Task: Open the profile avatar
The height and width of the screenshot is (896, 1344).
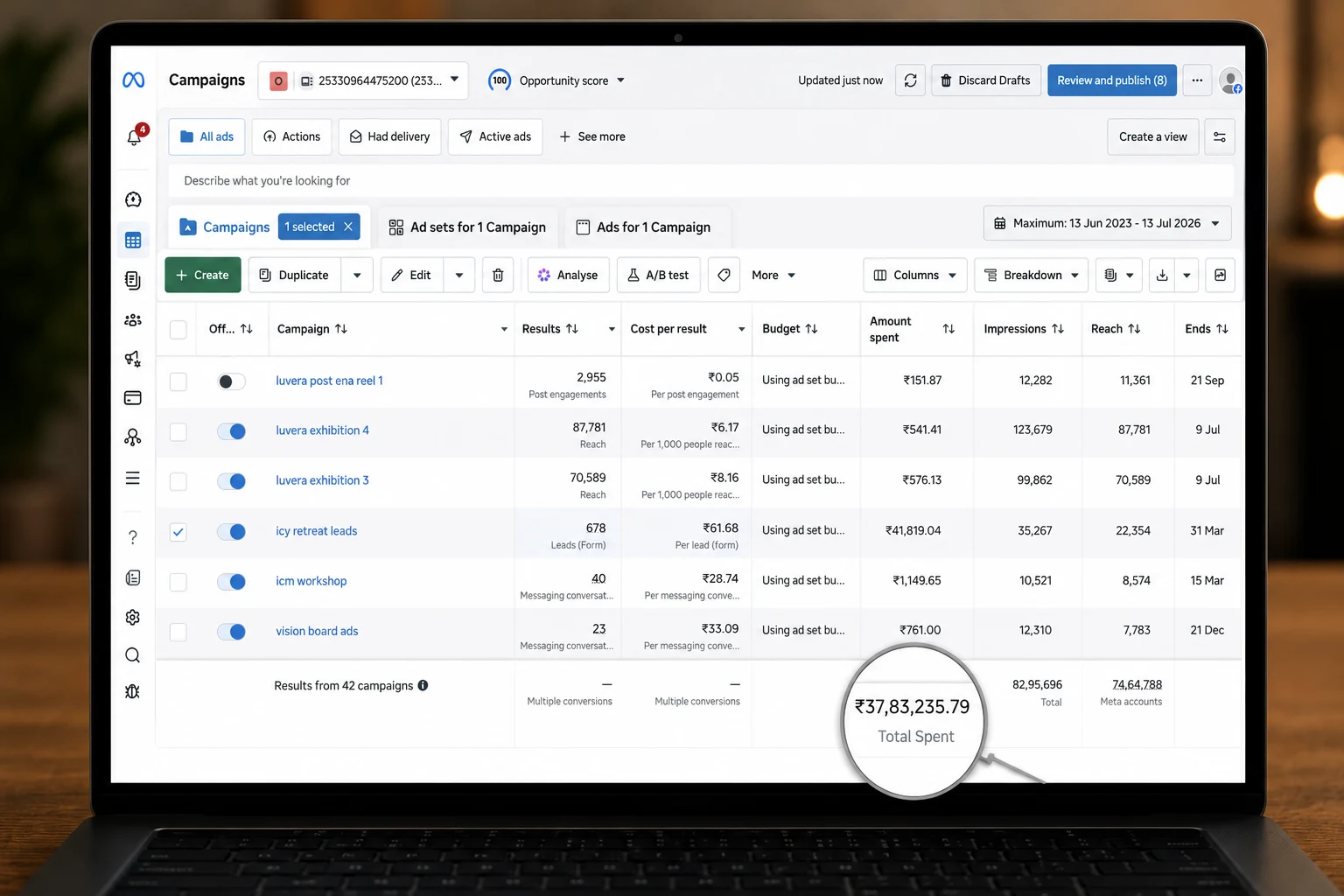Action: point(1231,81)
